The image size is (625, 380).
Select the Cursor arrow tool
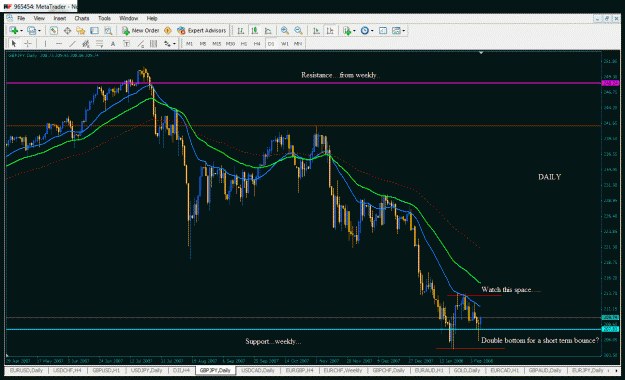point(14,43)
